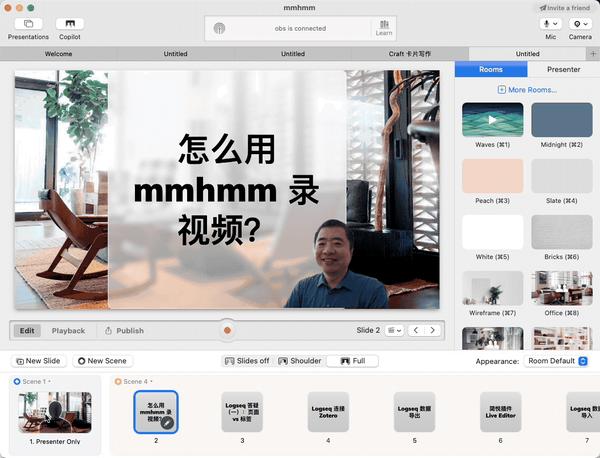Select the Presenter Only slide thumbnail
Viewport: 600px width, 458px height.
tap(55, 412)
